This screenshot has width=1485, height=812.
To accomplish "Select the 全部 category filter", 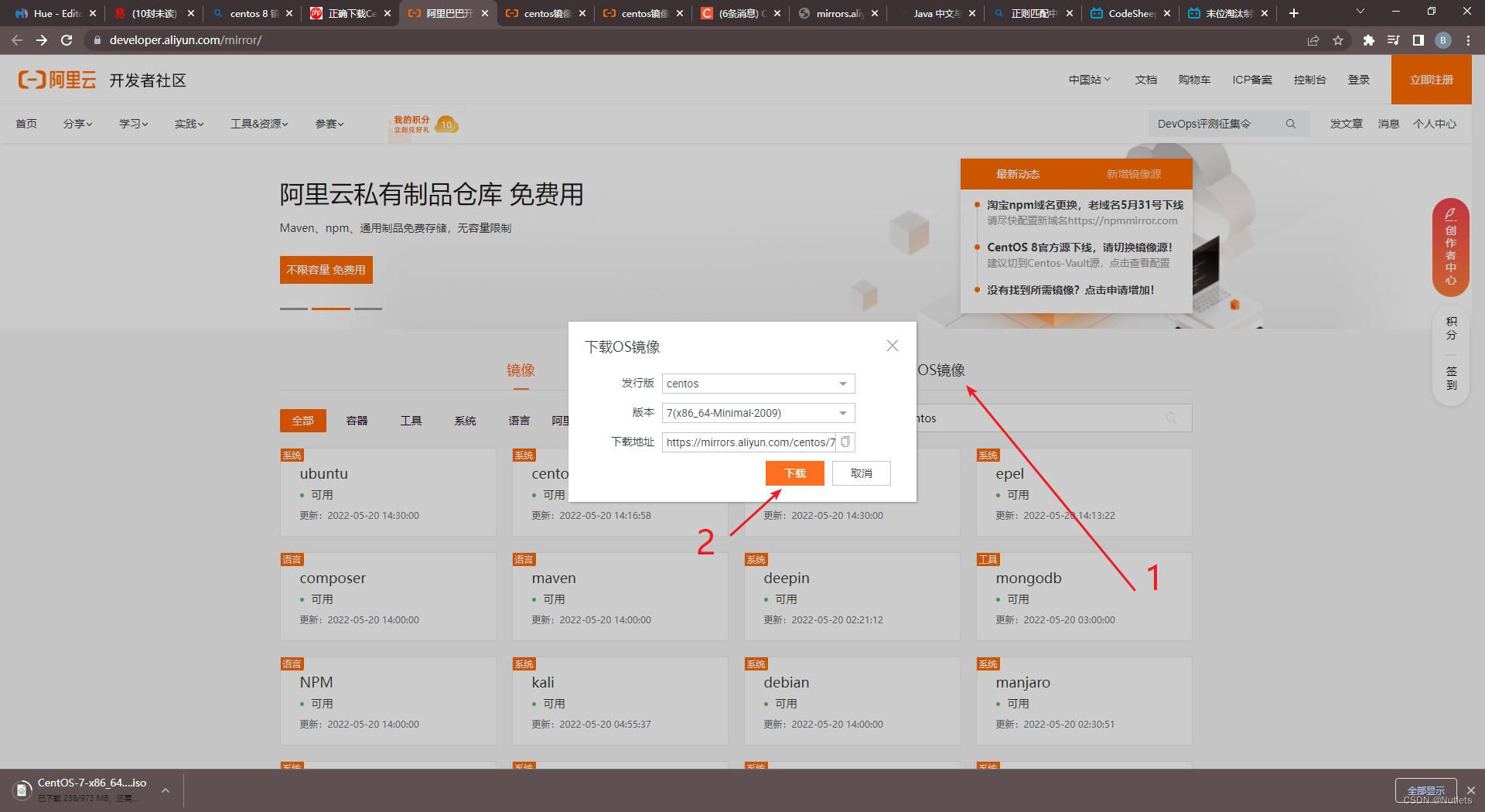I will coord(303,421).
